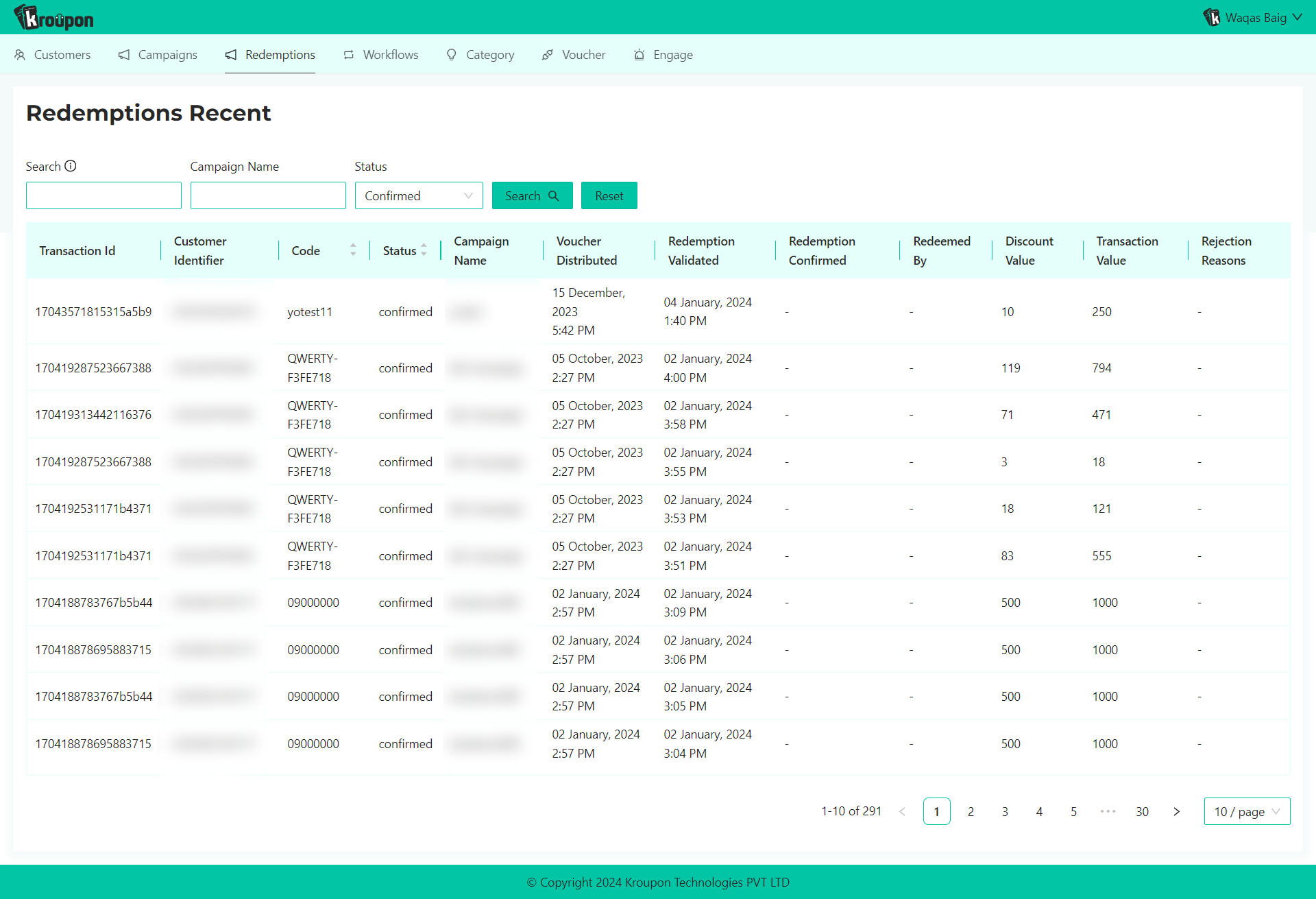This screenshot has width=1316, height=899.
Task: Focus the Search text field
Action: tap(103, 195)
